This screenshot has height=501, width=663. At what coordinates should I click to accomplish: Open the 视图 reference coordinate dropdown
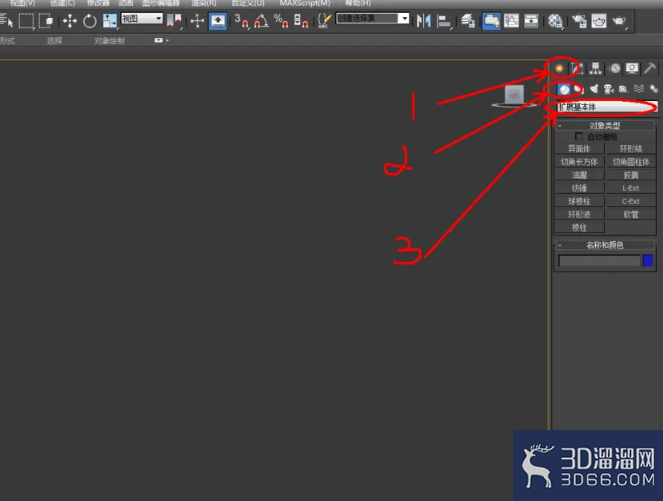tap(142, 19)
